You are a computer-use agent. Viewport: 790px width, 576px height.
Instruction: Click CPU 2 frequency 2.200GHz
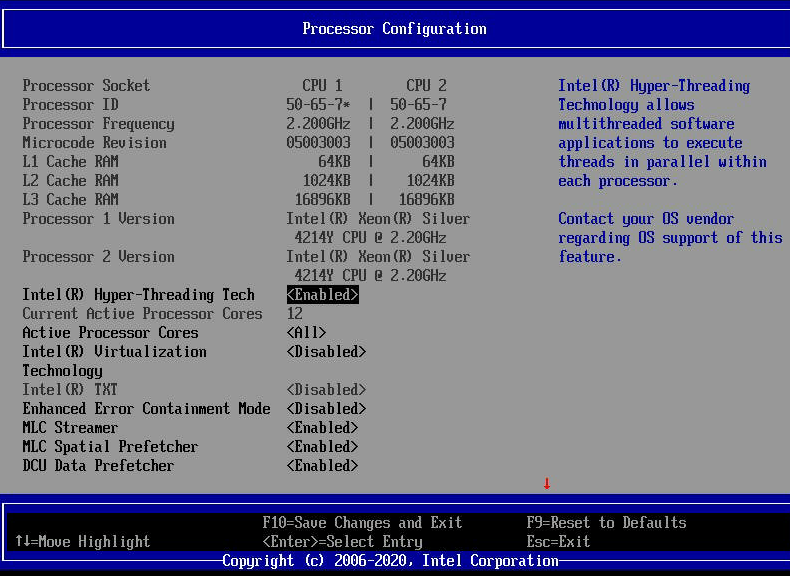coord(422,123)
